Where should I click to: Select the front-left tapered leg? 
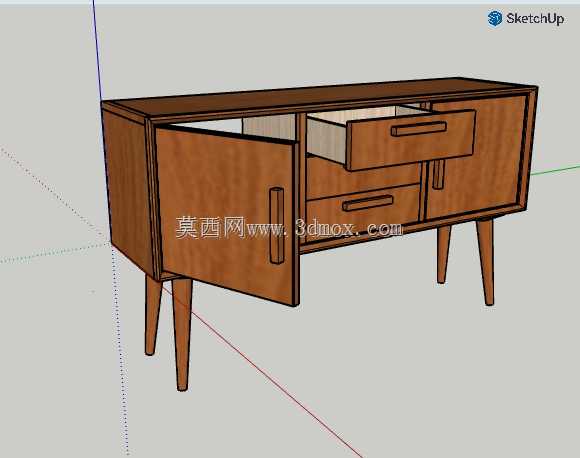coord(182,335)
